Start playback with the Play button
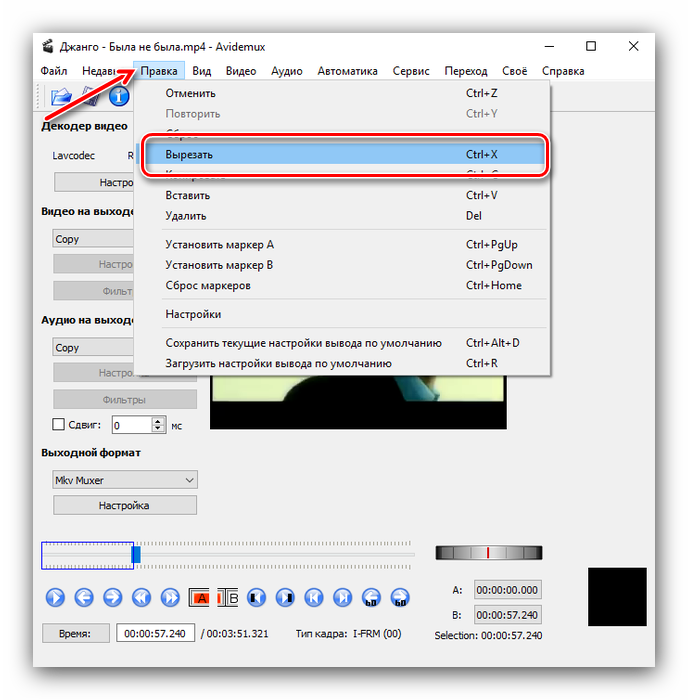Viewport: 688px width, 700px height. [x=55, y=598]
